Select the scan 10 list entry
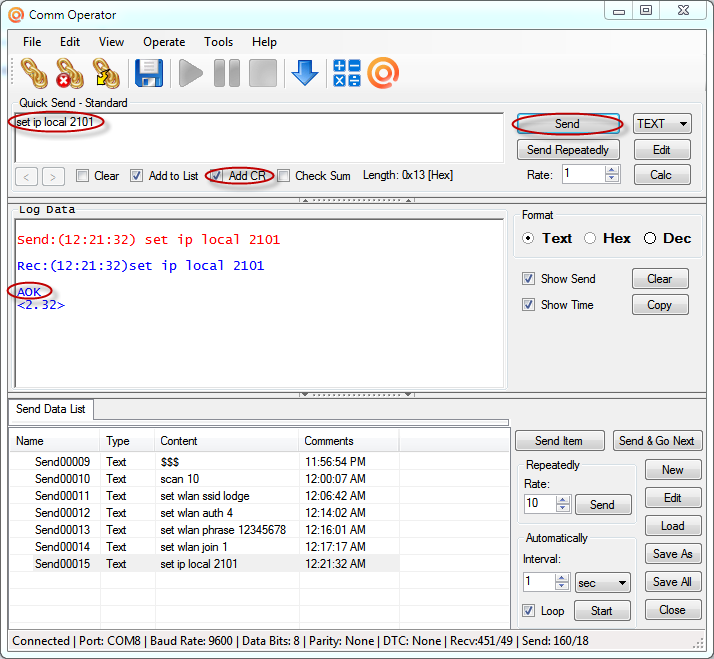714x659 pixels. 204,479
